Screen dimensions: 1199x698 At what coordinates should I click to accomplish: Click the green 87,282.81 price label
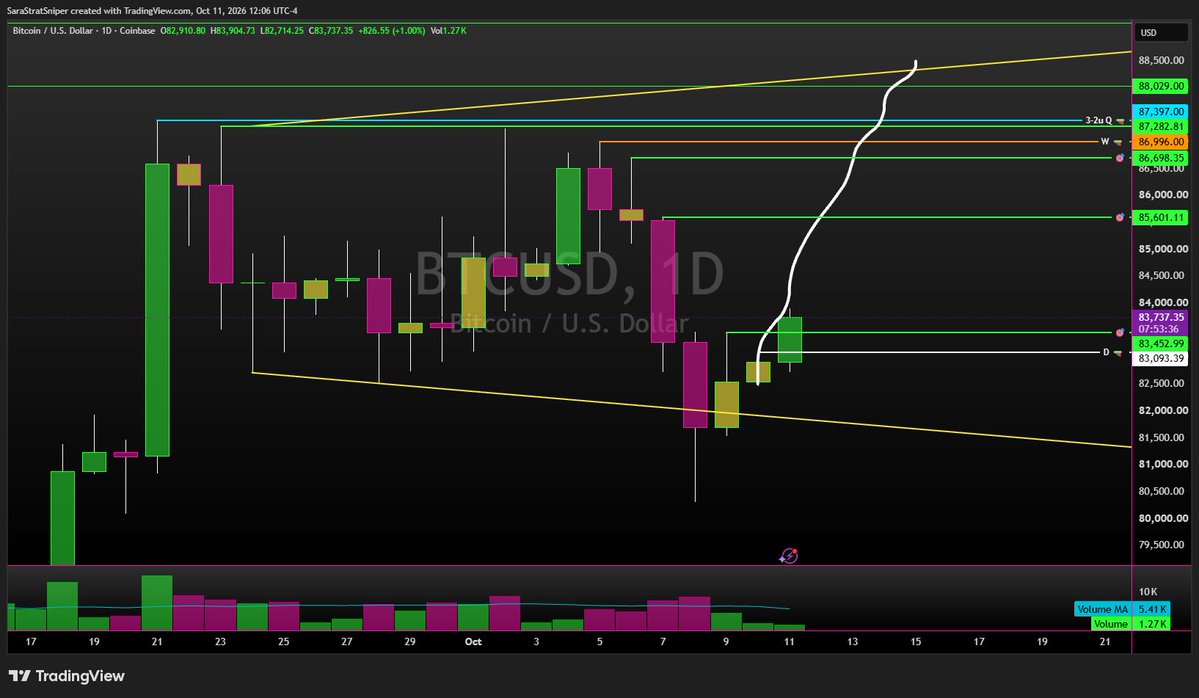point(1161,126)
